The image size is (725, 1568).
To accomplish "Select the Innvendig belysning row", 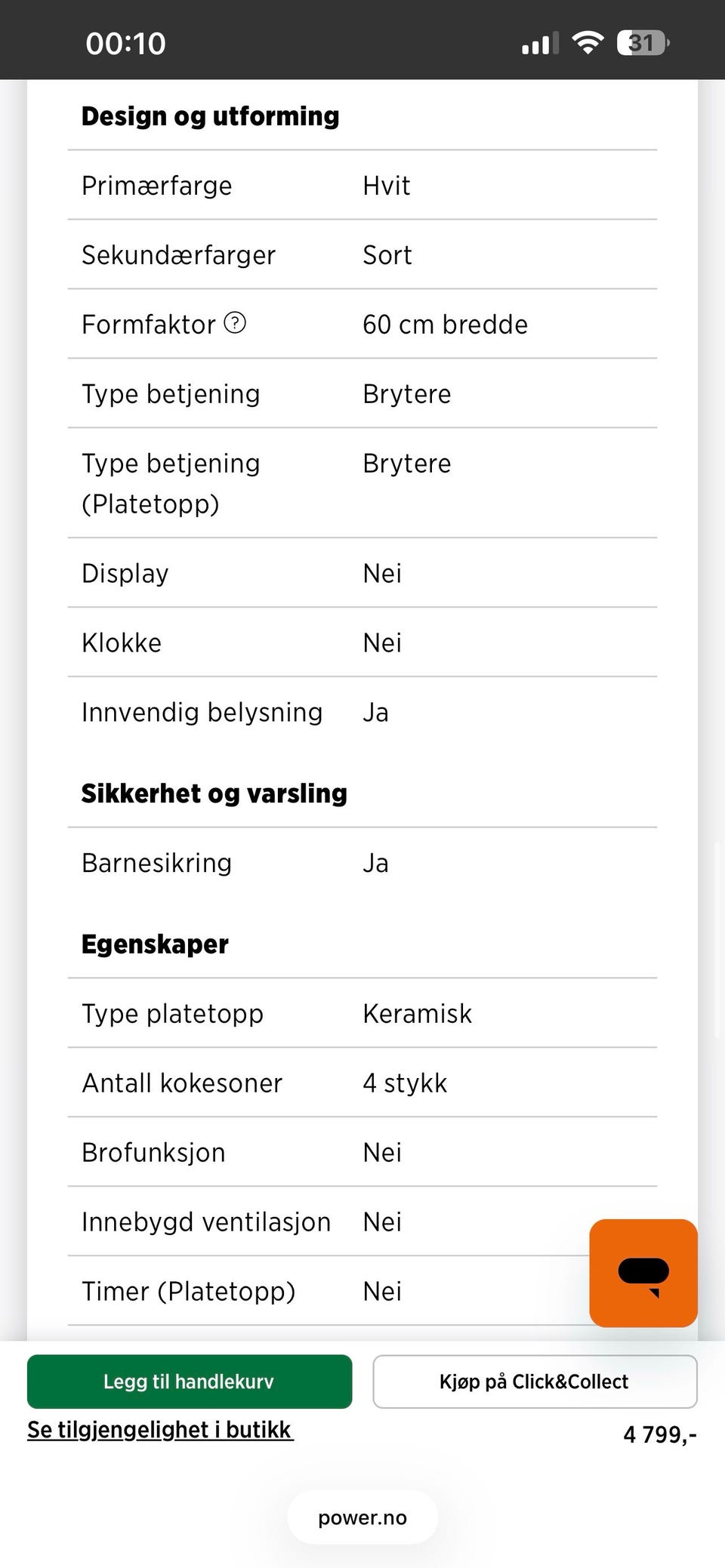I will click(362, 712).
